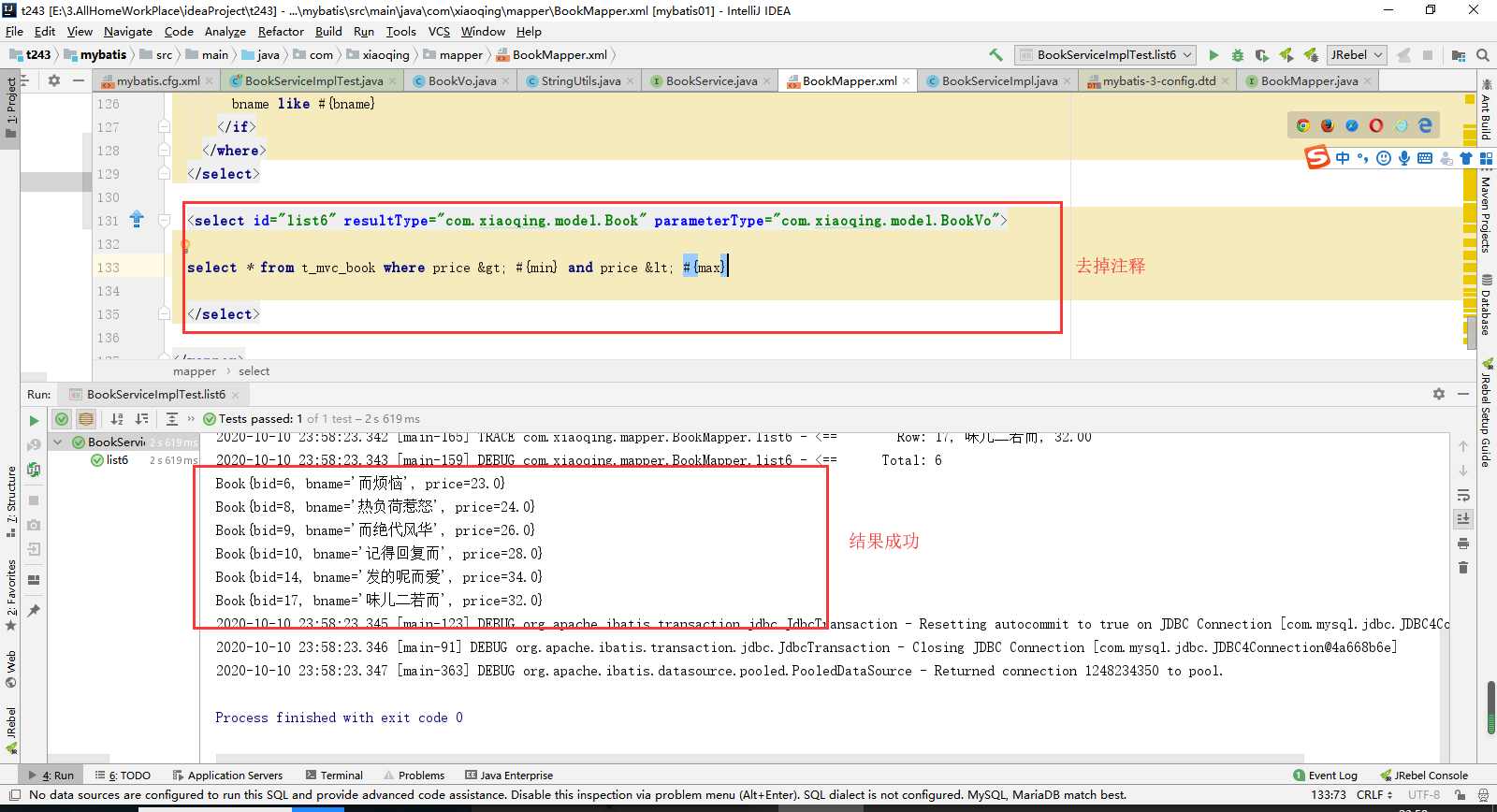Open Terminal tool window

tap(333, 776)
